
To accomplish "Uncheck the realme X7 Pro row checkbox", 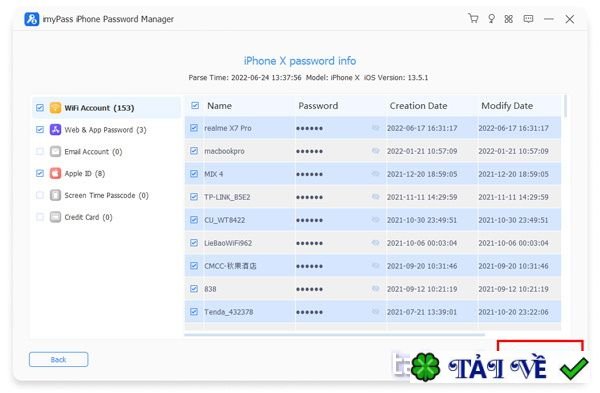I will coord(194,128).
